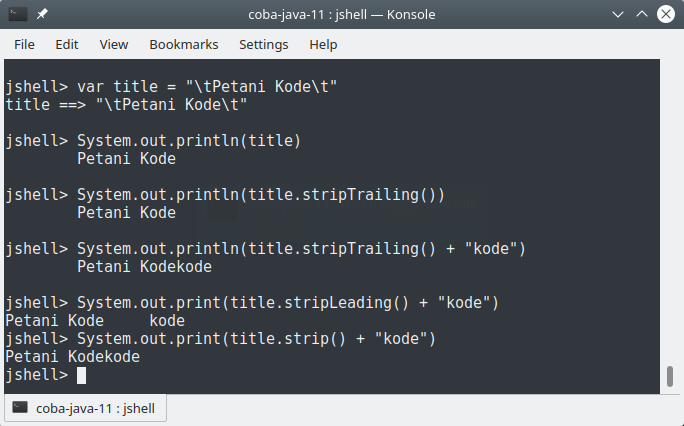Select the coba-java-11 : jshell tab
Viewport: 684px width, 426px height.
pos(86,408)
